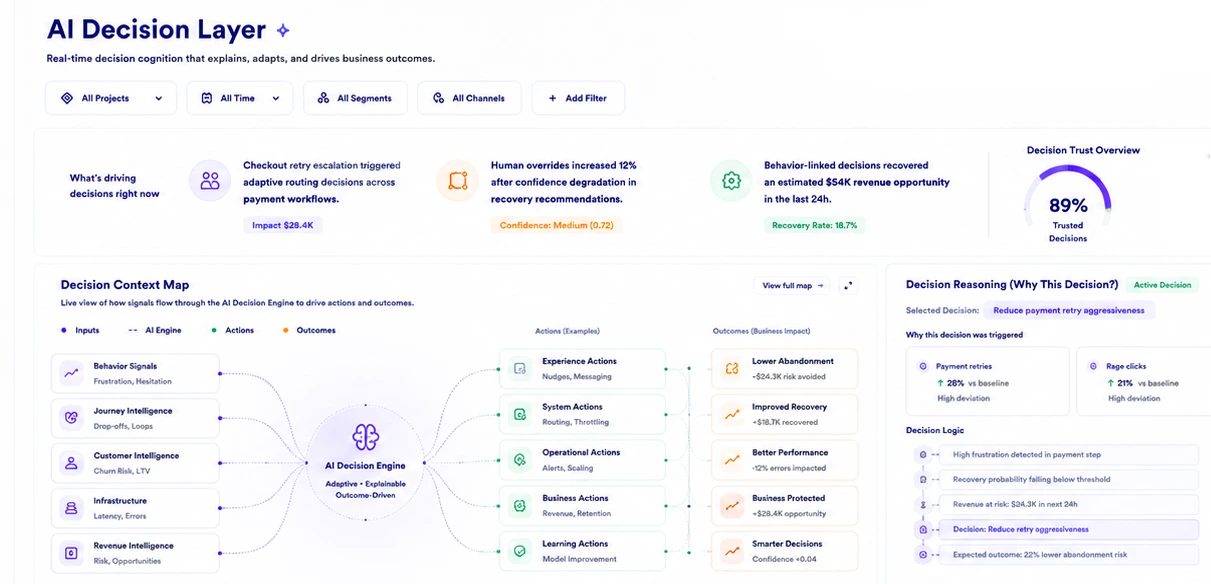Open the All Time dropdown

tap(240, 98)
